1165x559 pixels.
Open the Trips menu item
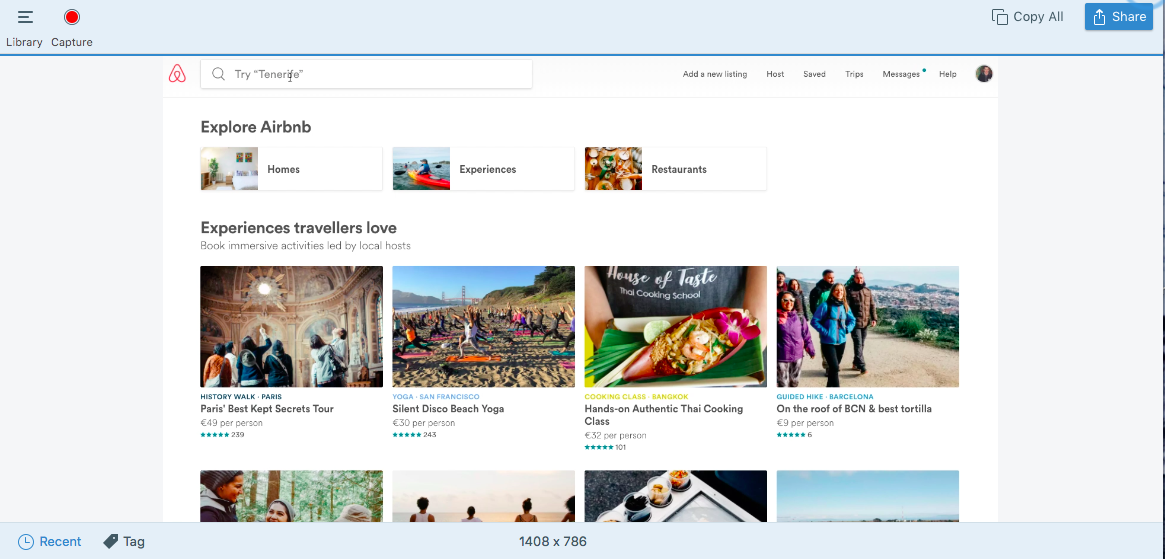click(x=854, y=74)
